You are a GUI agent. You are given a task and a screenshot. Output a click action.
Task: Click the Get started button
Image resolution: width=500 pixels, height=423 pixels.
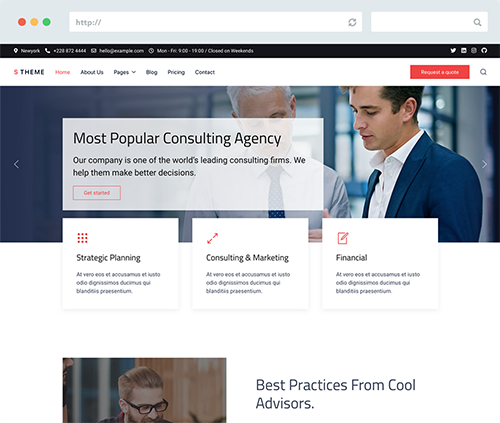click(97, 193)
